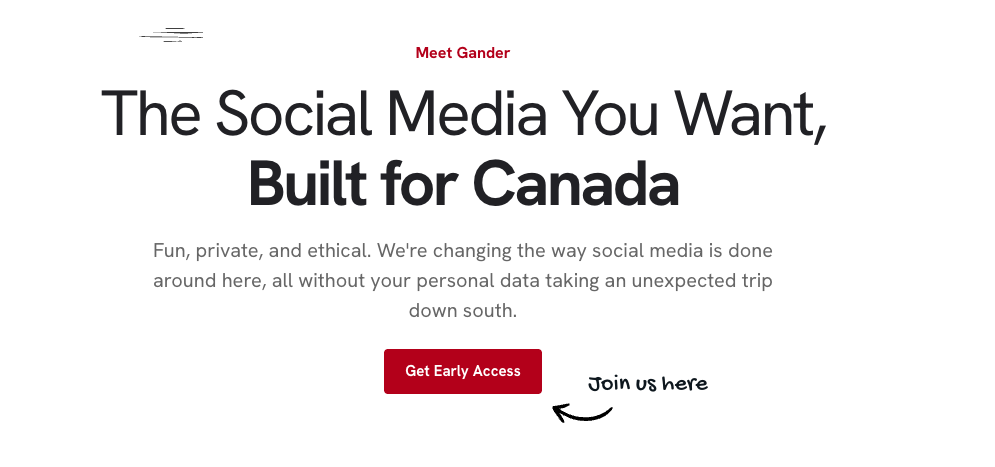This screenshot has height=467, width=995.
Task: Click the paragraph line starting around here
Action: [463, 280]
